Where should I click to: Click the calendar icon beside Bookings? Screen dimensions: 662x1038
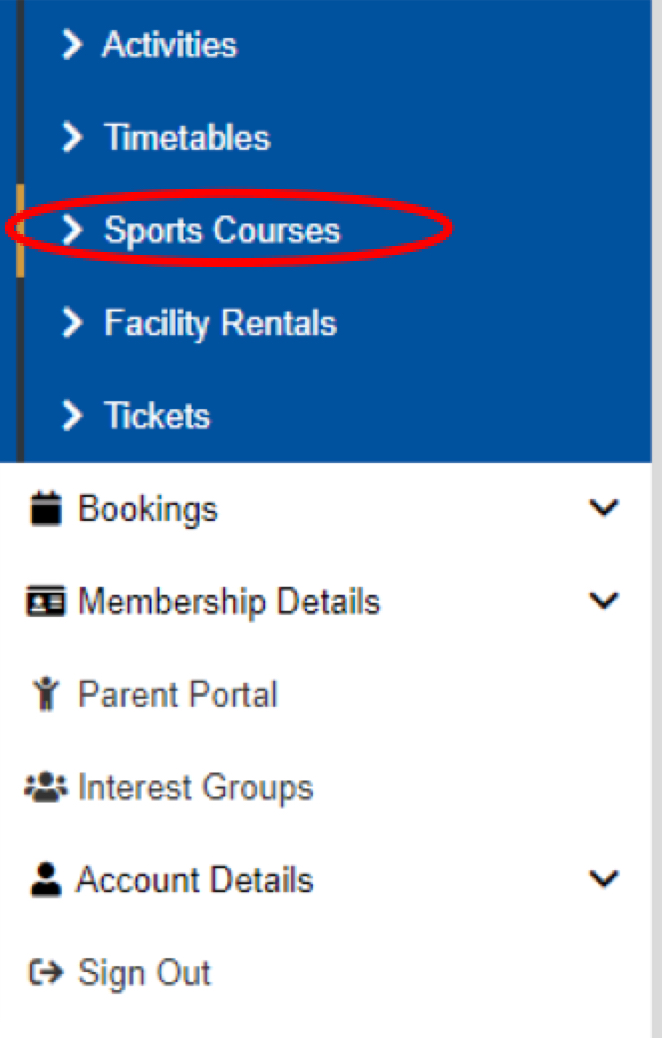point(46,508)
